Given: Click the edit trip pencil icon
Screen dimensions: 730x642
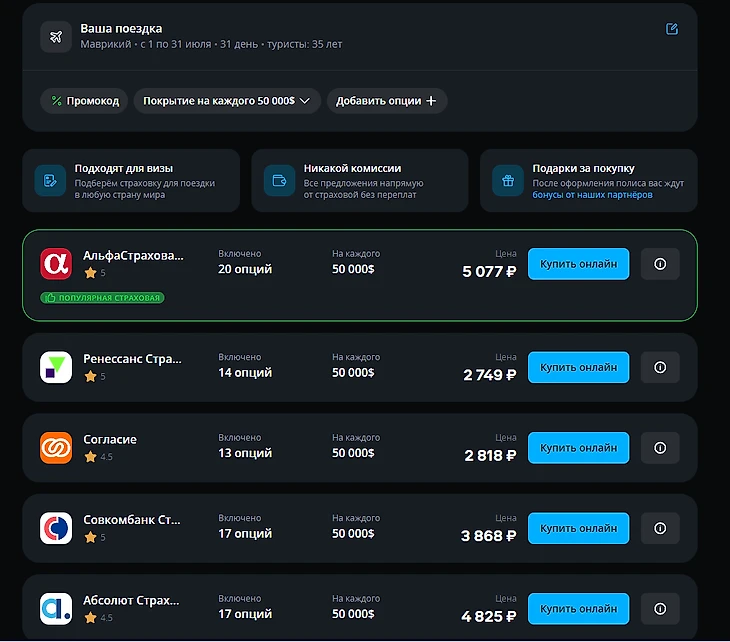Looking at the screenshot, I should pos(672,29).
